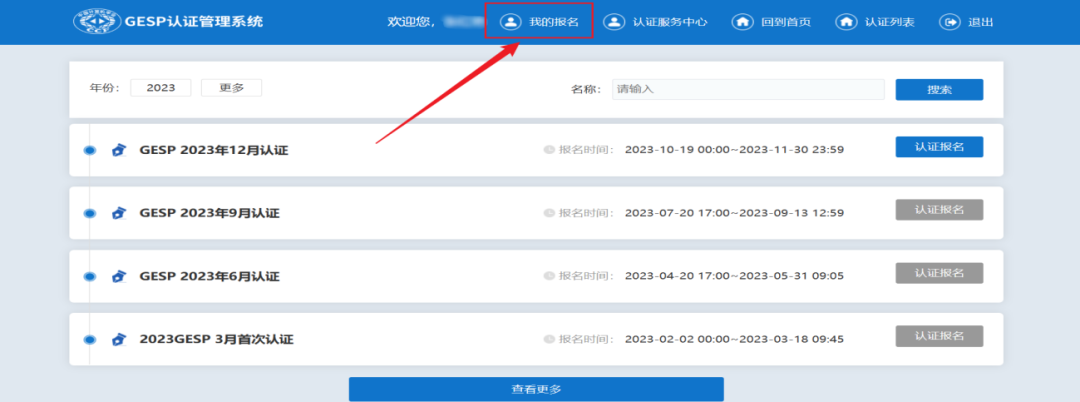Viewport: 1080px width, 402px height.
Task: Click the CCF logo in the header
Action: click(x=97, y=22)
